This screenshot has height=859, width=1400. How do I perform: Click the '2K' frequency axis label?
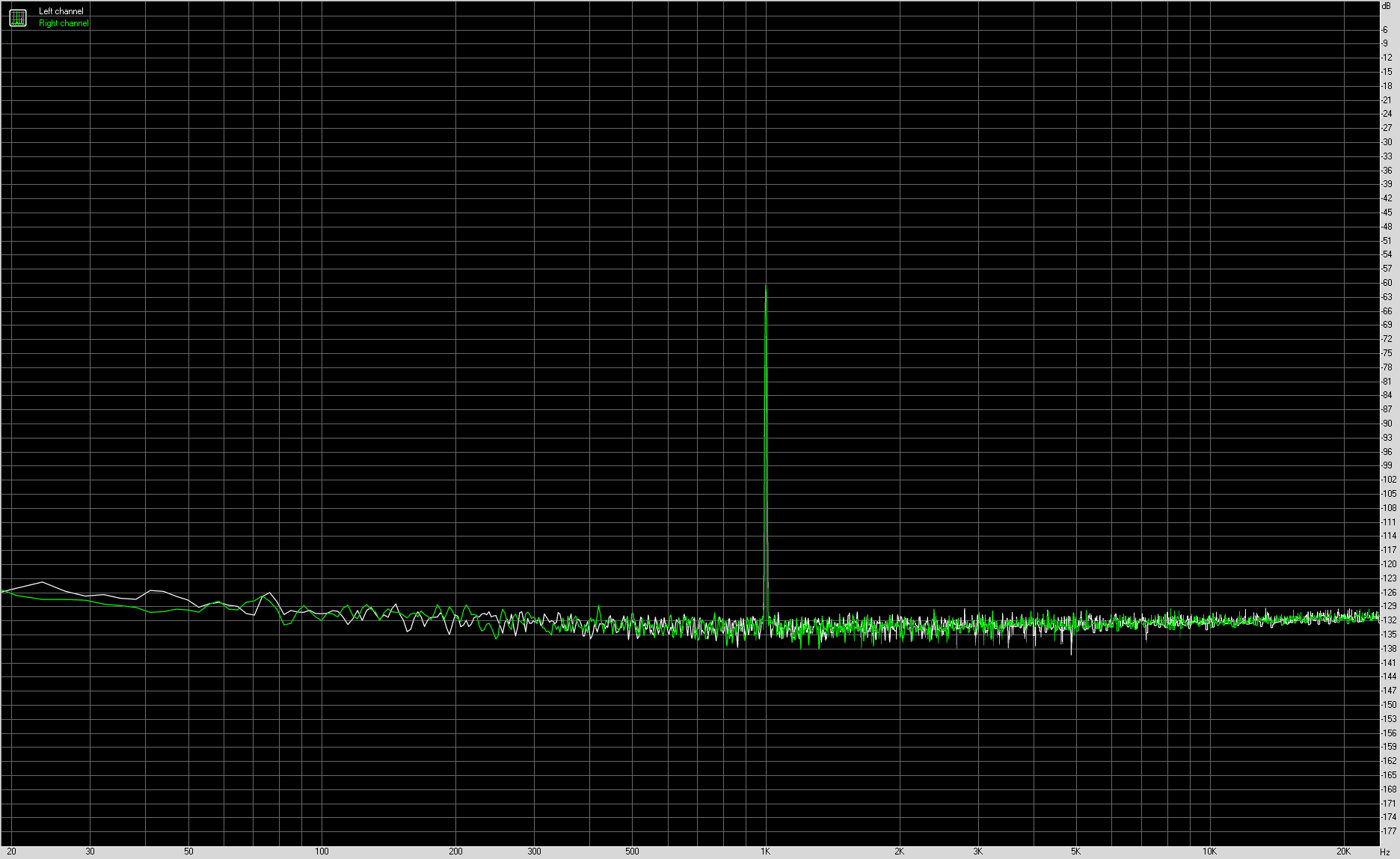coord(900,852)
